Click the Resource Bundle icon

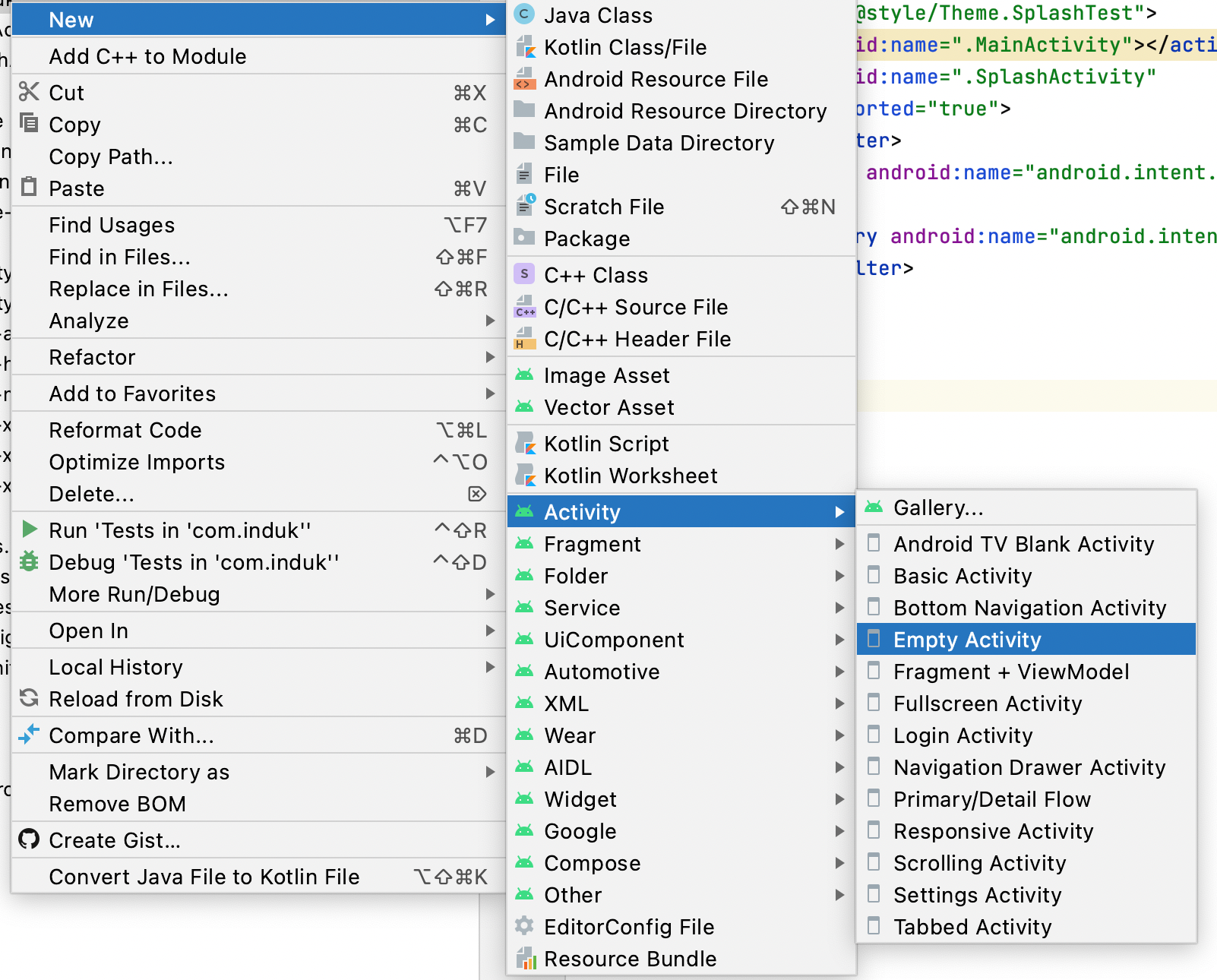coord(524,958)
